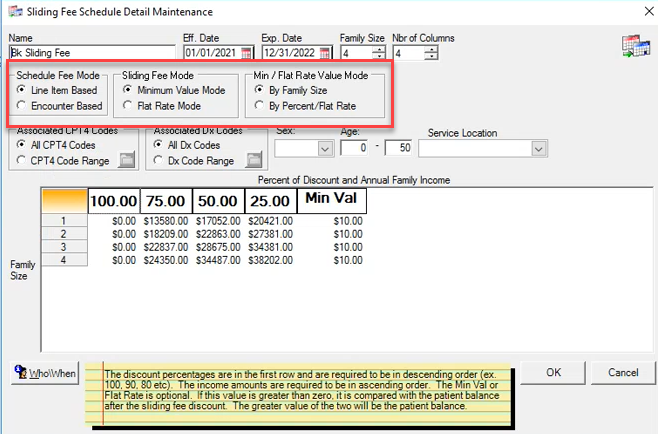Screen dimensions: 658x434
Task: Click the 25.00 discount percent column header
Action: tap(270, 201)
